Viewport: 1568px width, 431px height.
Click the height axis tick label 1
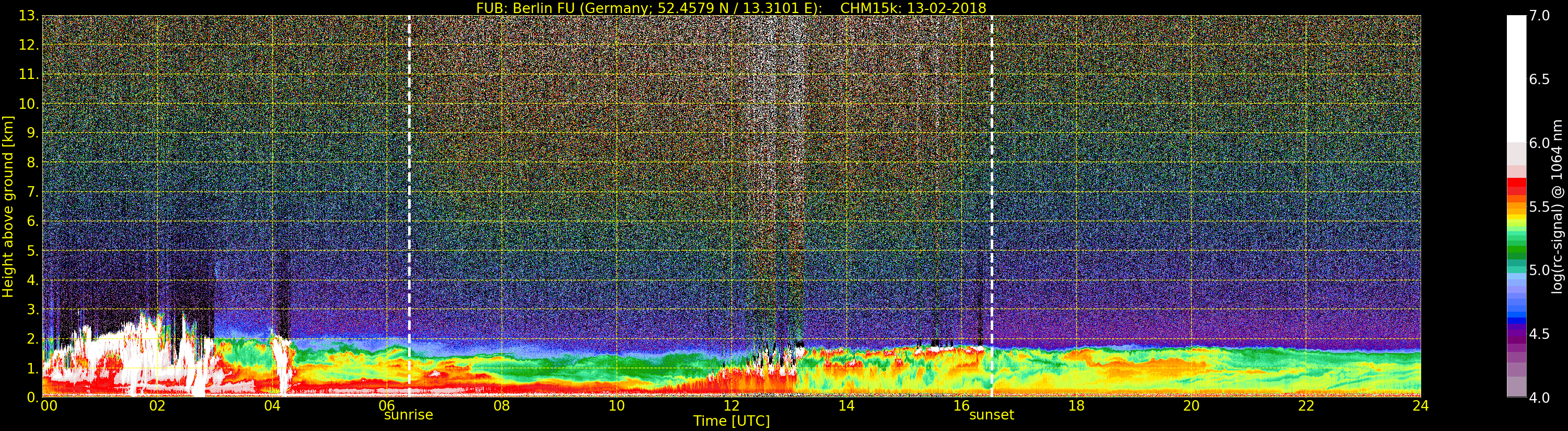pos(32,368)
